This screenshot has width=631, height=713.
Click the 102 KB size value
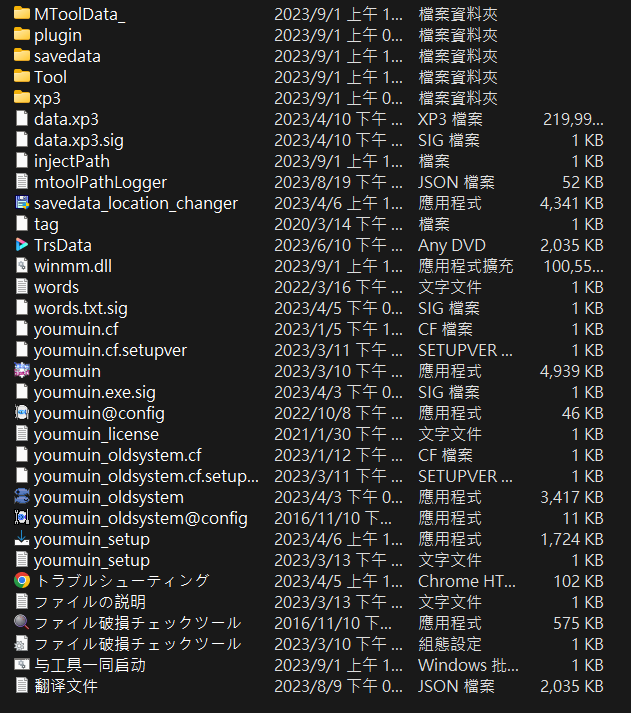pyautogui.click(x=578, y=581)
